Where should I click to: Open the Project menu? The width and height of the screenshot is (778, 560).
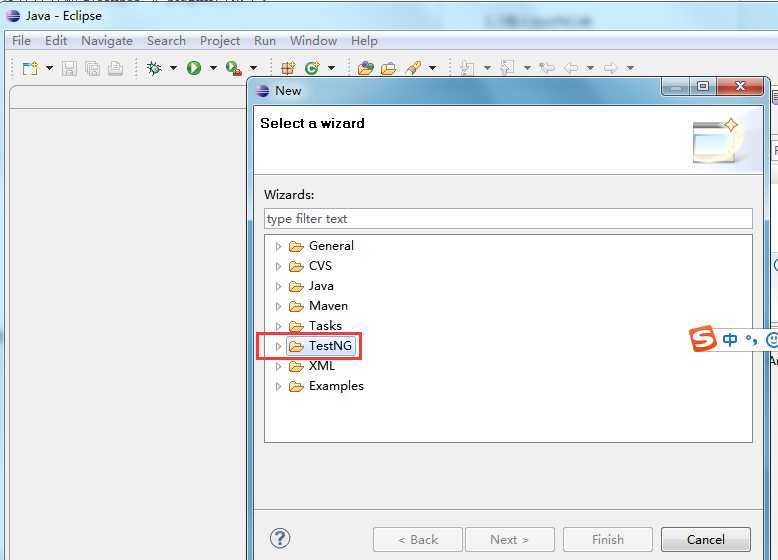coord(220,41)
